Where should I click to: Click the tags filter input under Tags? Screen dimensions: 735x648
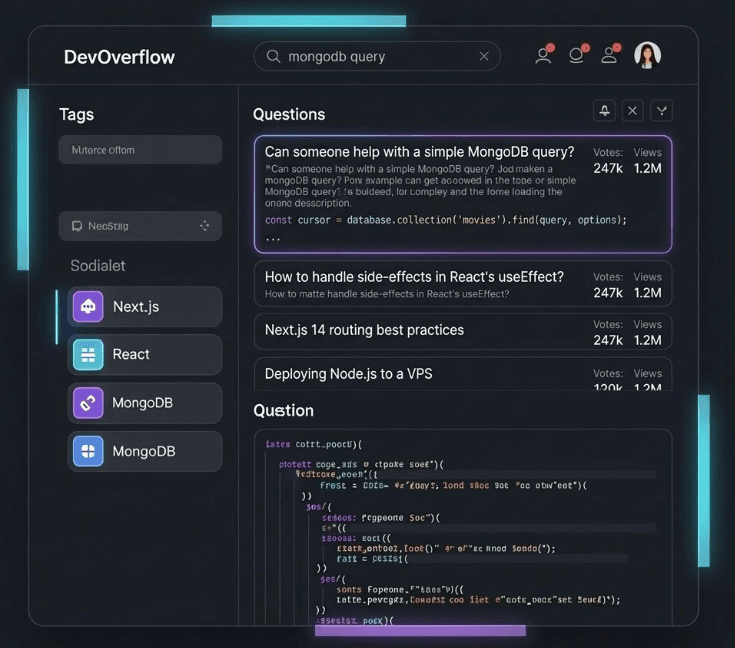(x=140, y=150)
